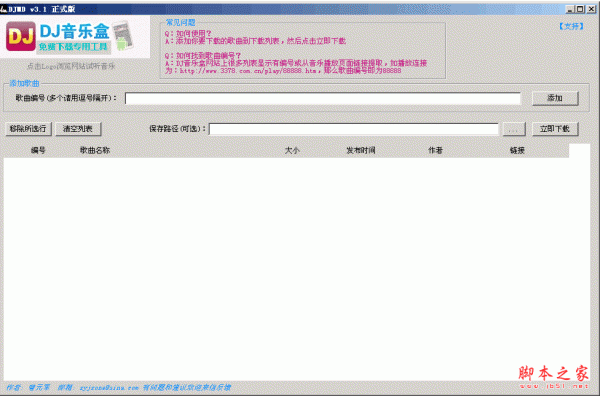Click the application icon in the title bar
This screenshot has width=600, height=396.
[x=4, y=9]
